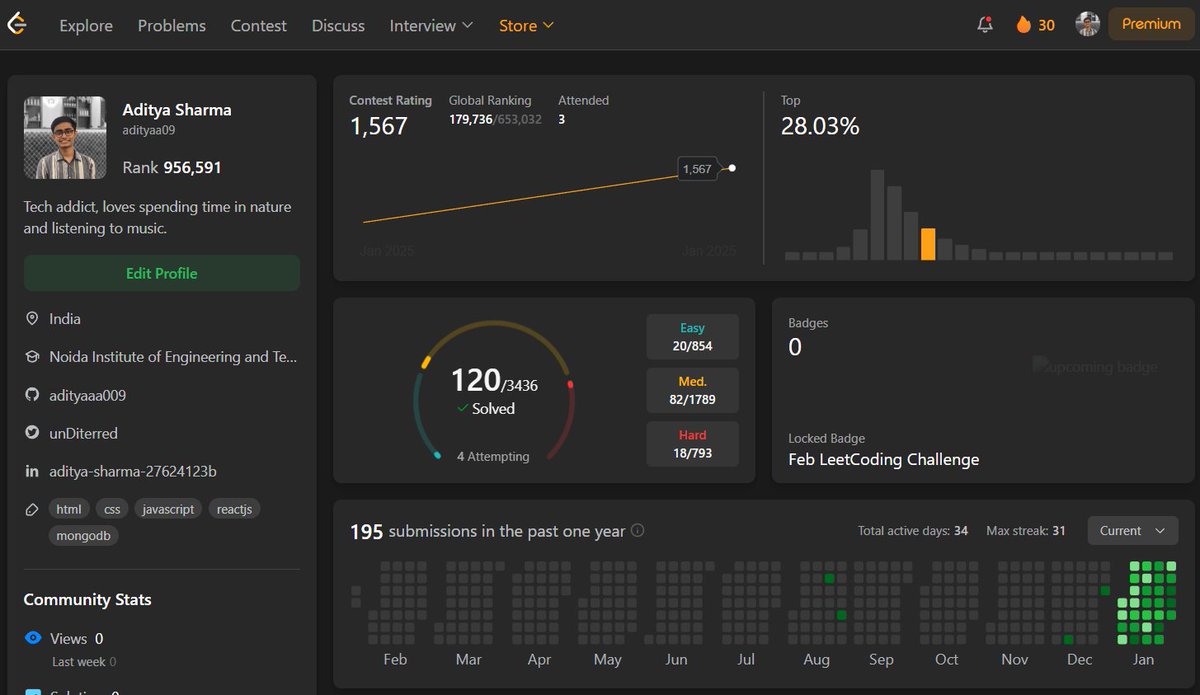Click the Top 28.03% value
This screenshot has width=1200, height=695.
point(820,126)
